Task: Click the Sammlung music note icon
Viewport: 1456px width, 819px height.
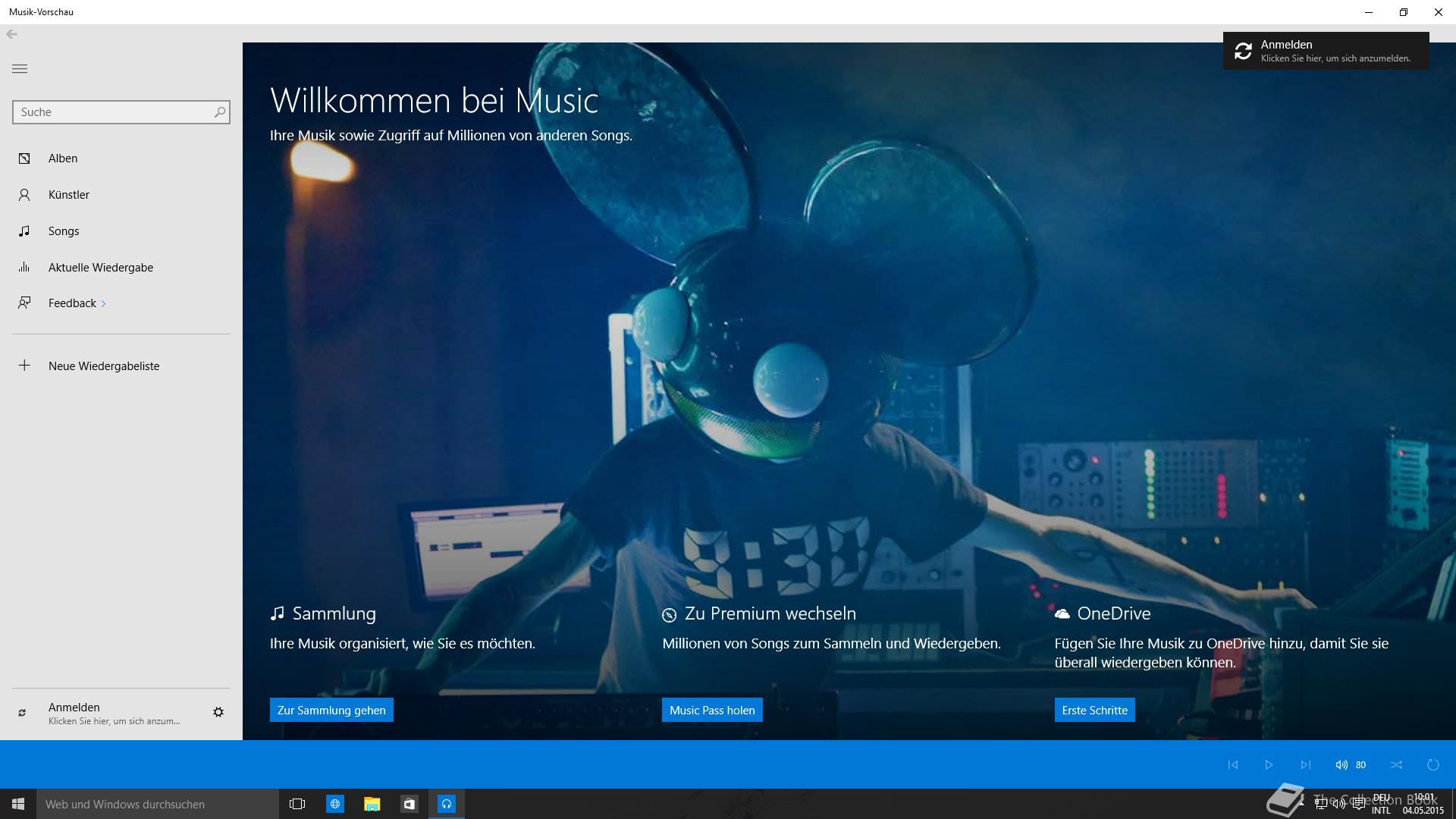Action: [x=277, y=613]
